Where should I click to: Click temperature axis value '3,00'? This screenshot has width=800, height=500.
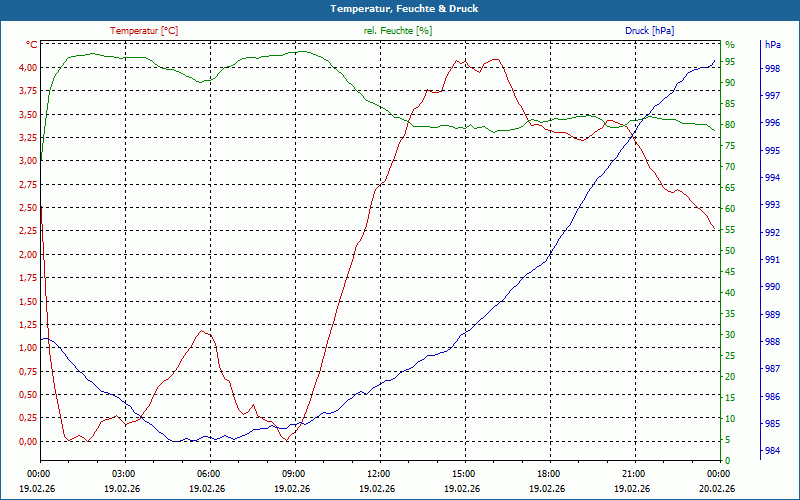[28, 161]
